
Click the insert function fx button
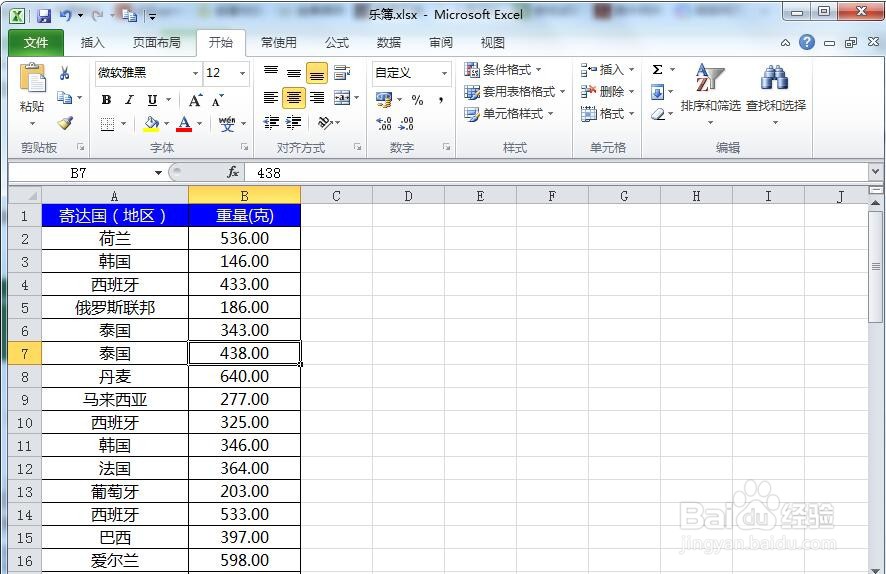click(x=232, y=172)
